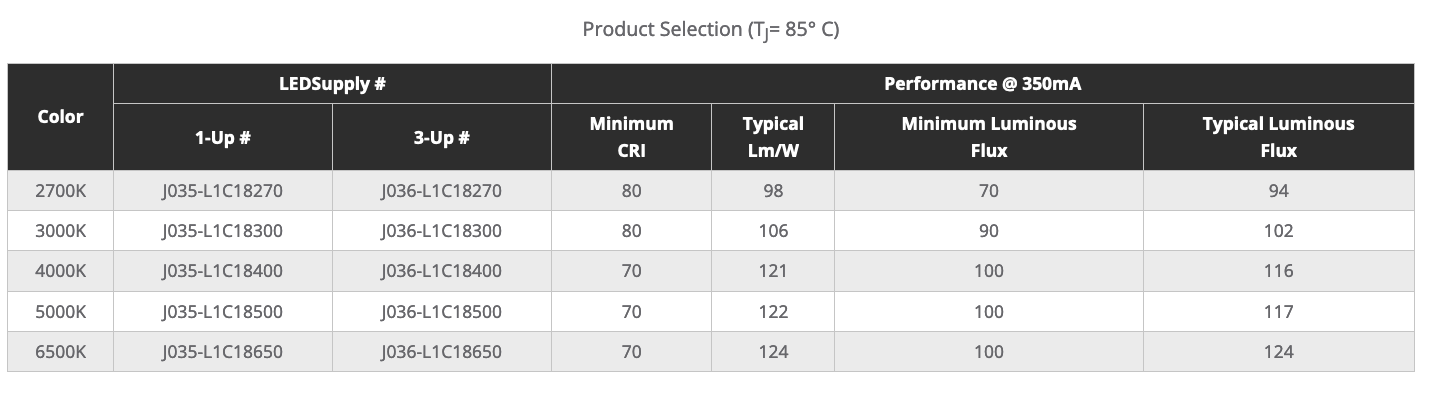Click the J036-L1C18650 part number
1446x394 pixels.
point(441,352)
